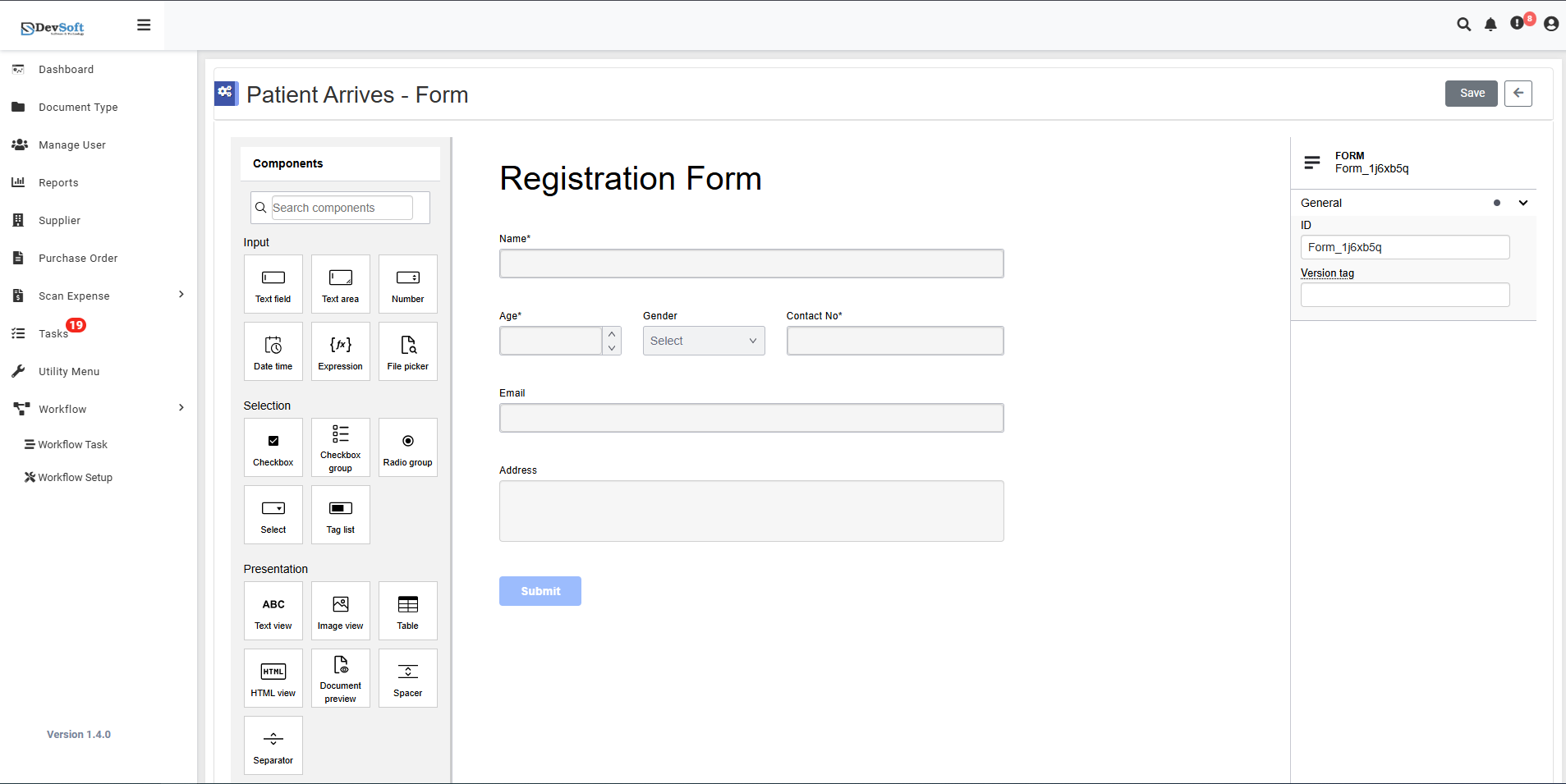Add a Separator component
Image resolution: width=1566 pixels, height=784 pixels.
click(x=273, y=745)
